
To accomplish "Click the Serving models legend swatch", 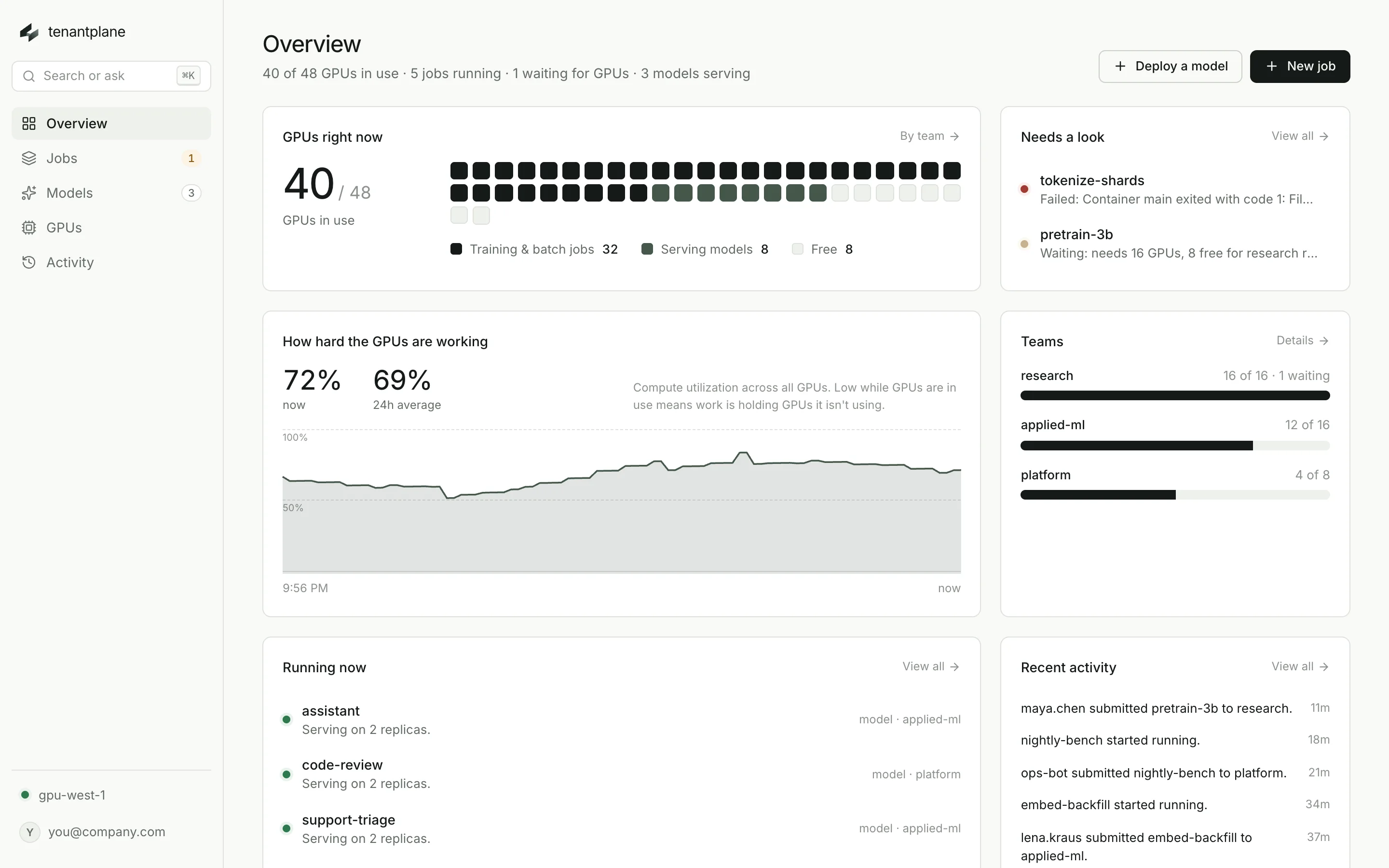I will (647, 249).
